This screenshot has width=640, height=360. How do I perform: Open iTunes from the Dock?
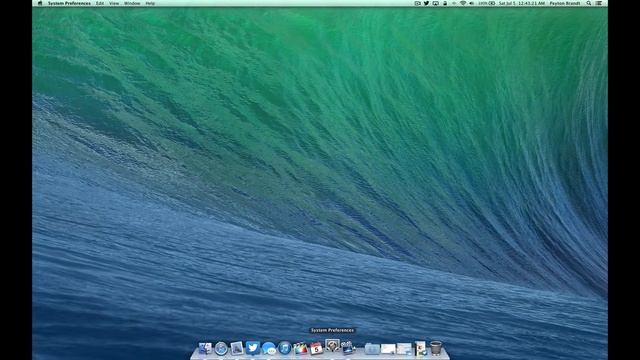[x=284, y=348]
